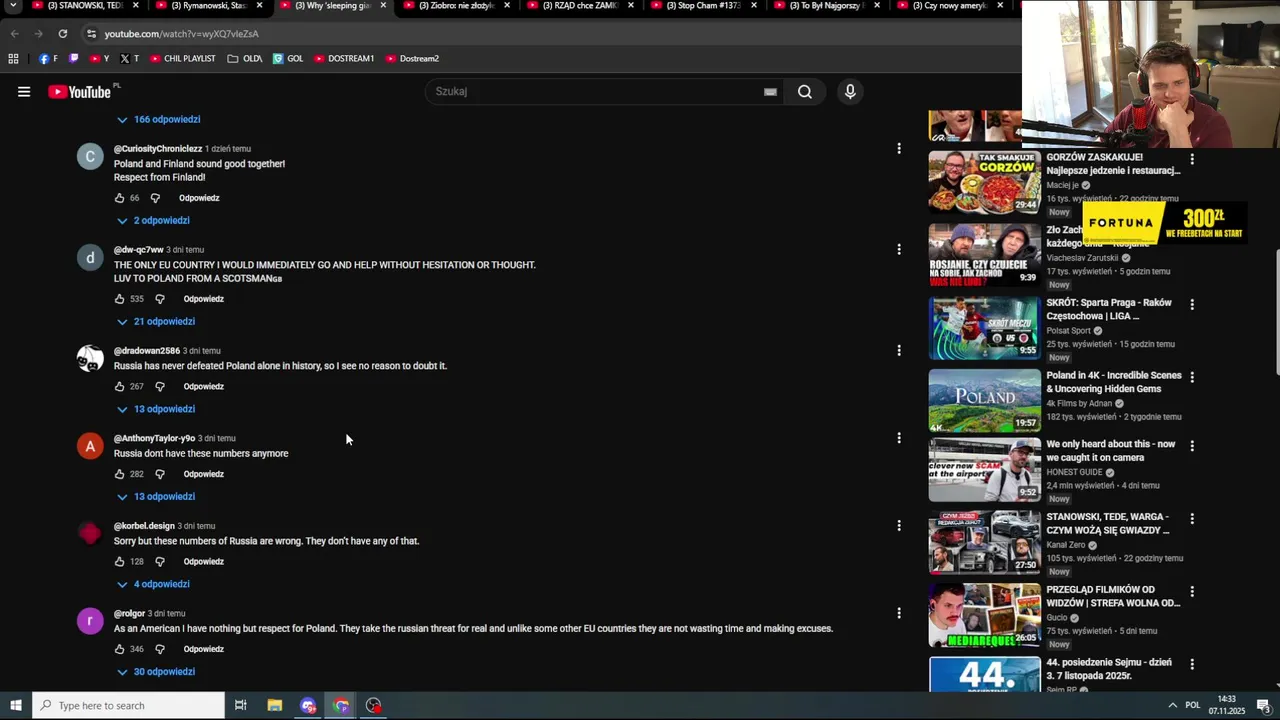
Task: Reply to the @dw-qc7ww comment via Odpowiedz
Action: tap(203, 299)
